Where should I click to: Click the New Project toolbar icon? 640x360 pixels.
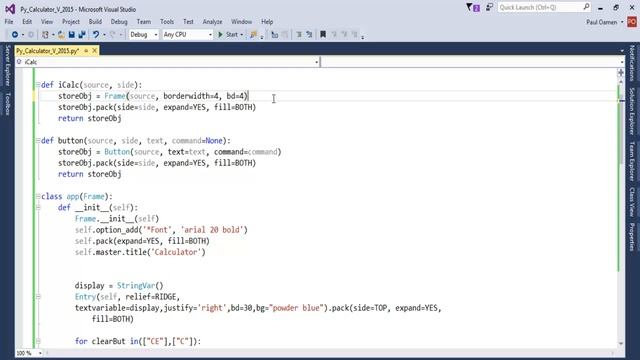pyautogui.click(x=45, y=35)
